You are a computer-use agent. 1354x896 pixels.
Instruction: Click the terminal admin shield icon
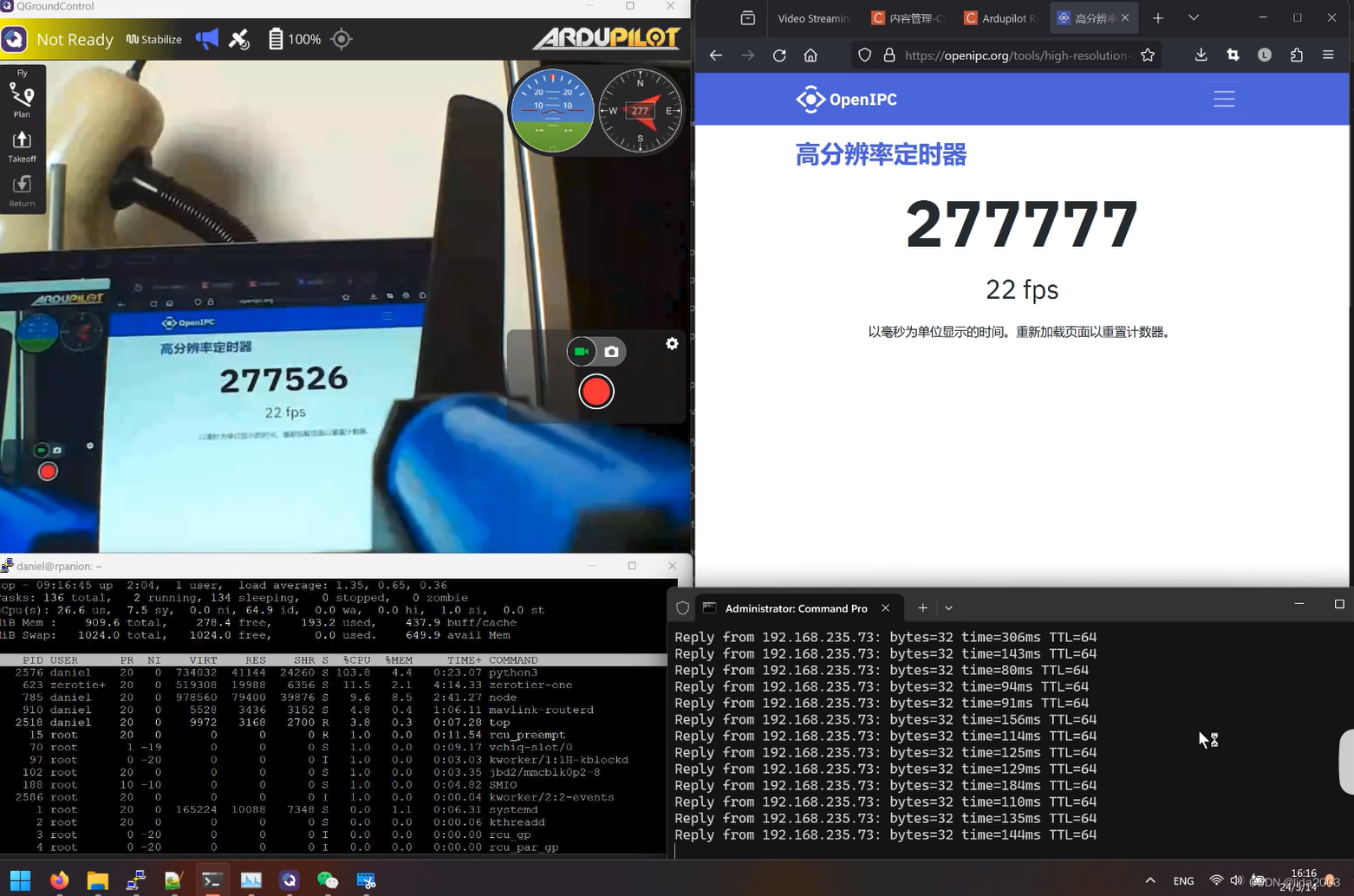682,608
